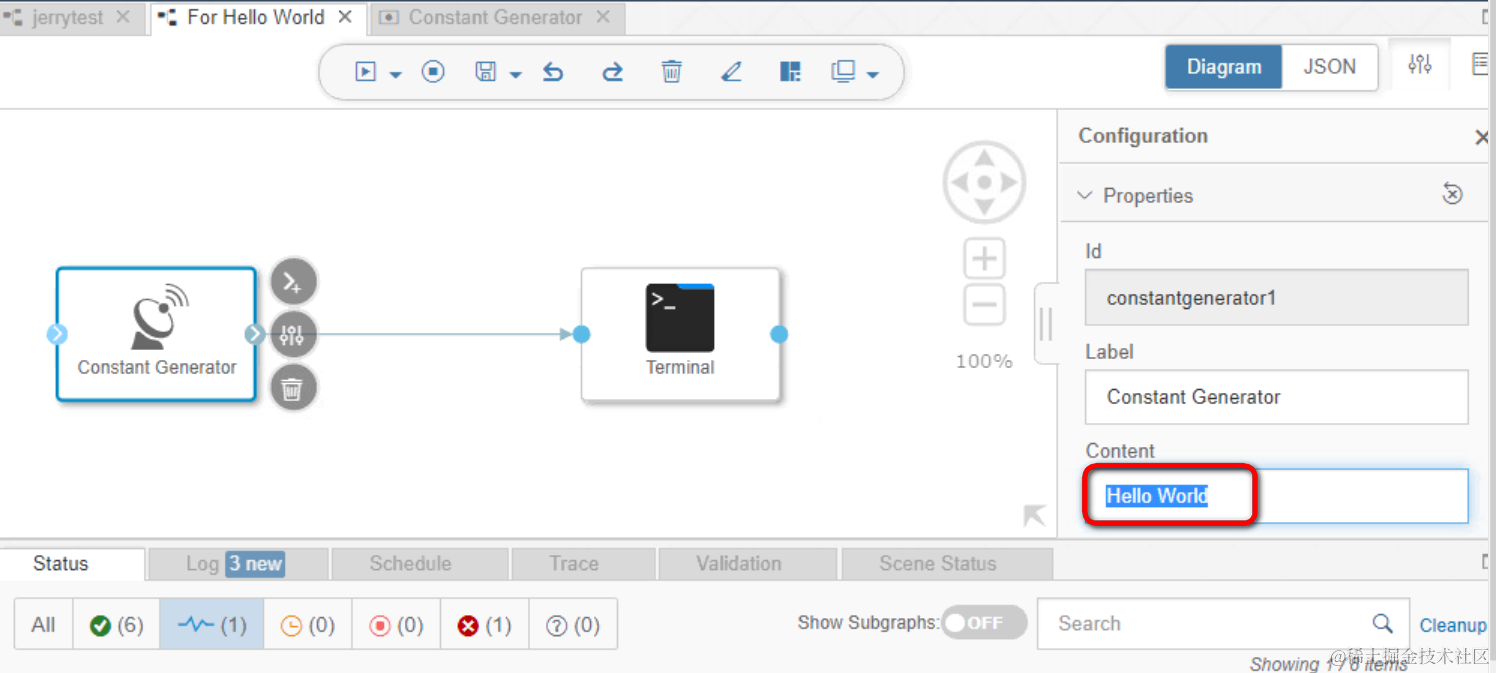Filter by running status (1)
1496x673 pixels.
tap(212, 625)
